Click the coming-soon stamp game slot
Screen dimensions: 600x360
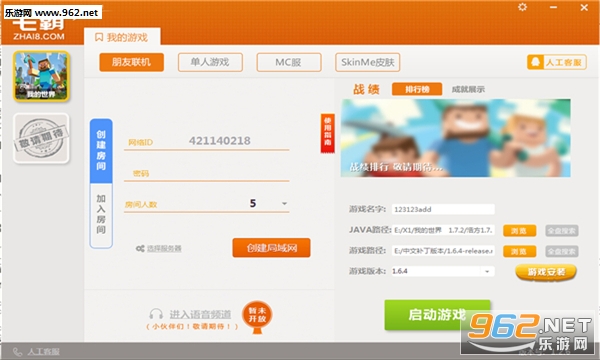[41, 138]
